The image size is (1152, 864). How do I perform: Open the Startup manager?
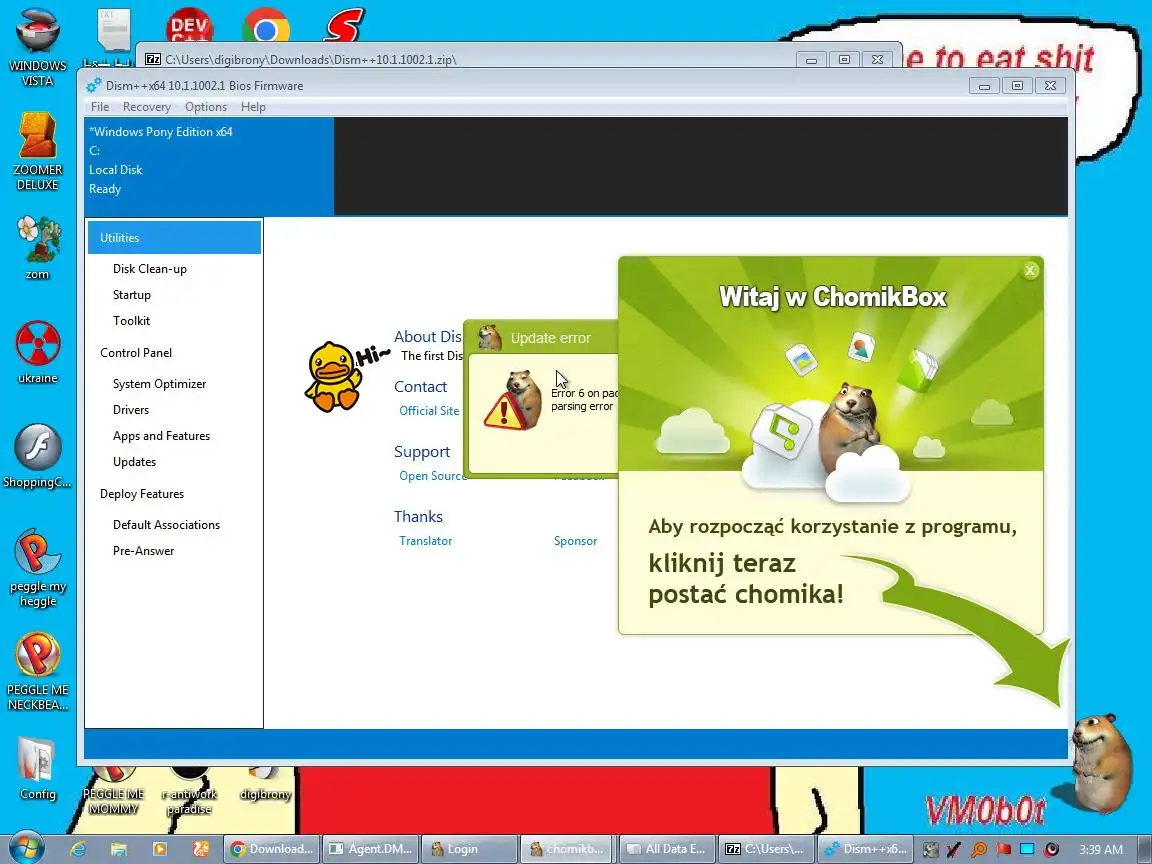pos(132,295)
